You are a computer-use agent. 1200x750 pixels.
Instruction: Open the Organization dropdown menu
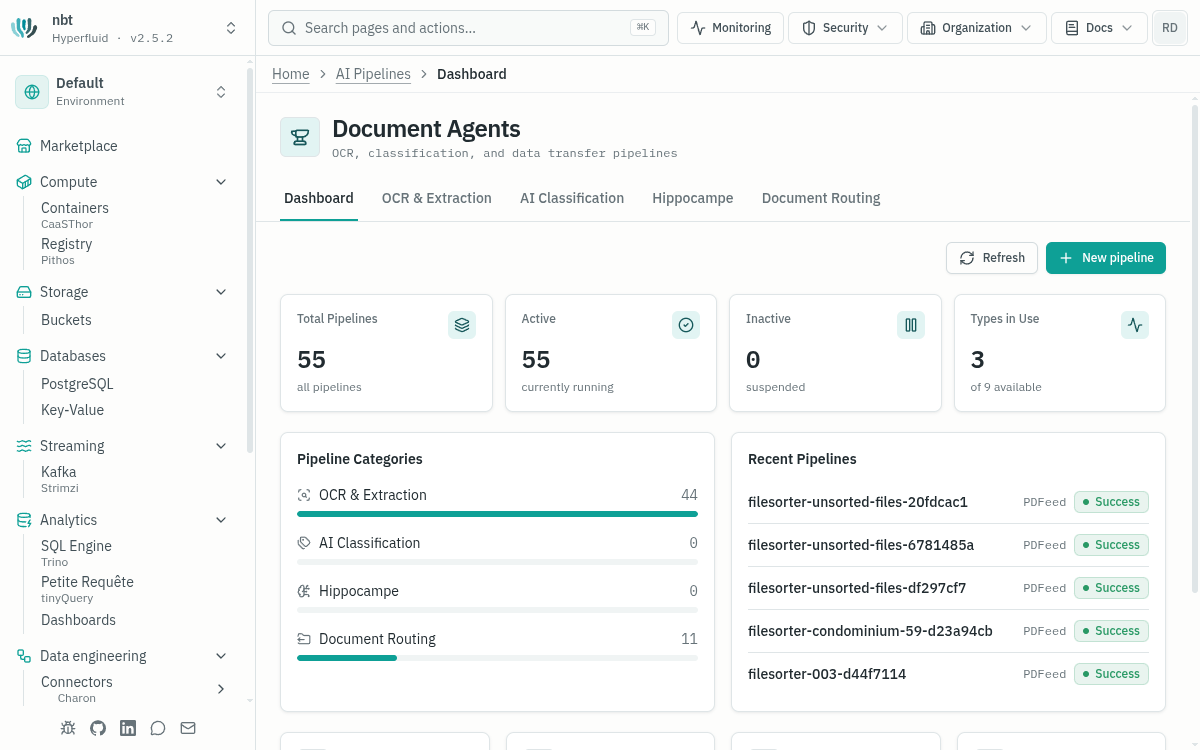pos(977,28)
